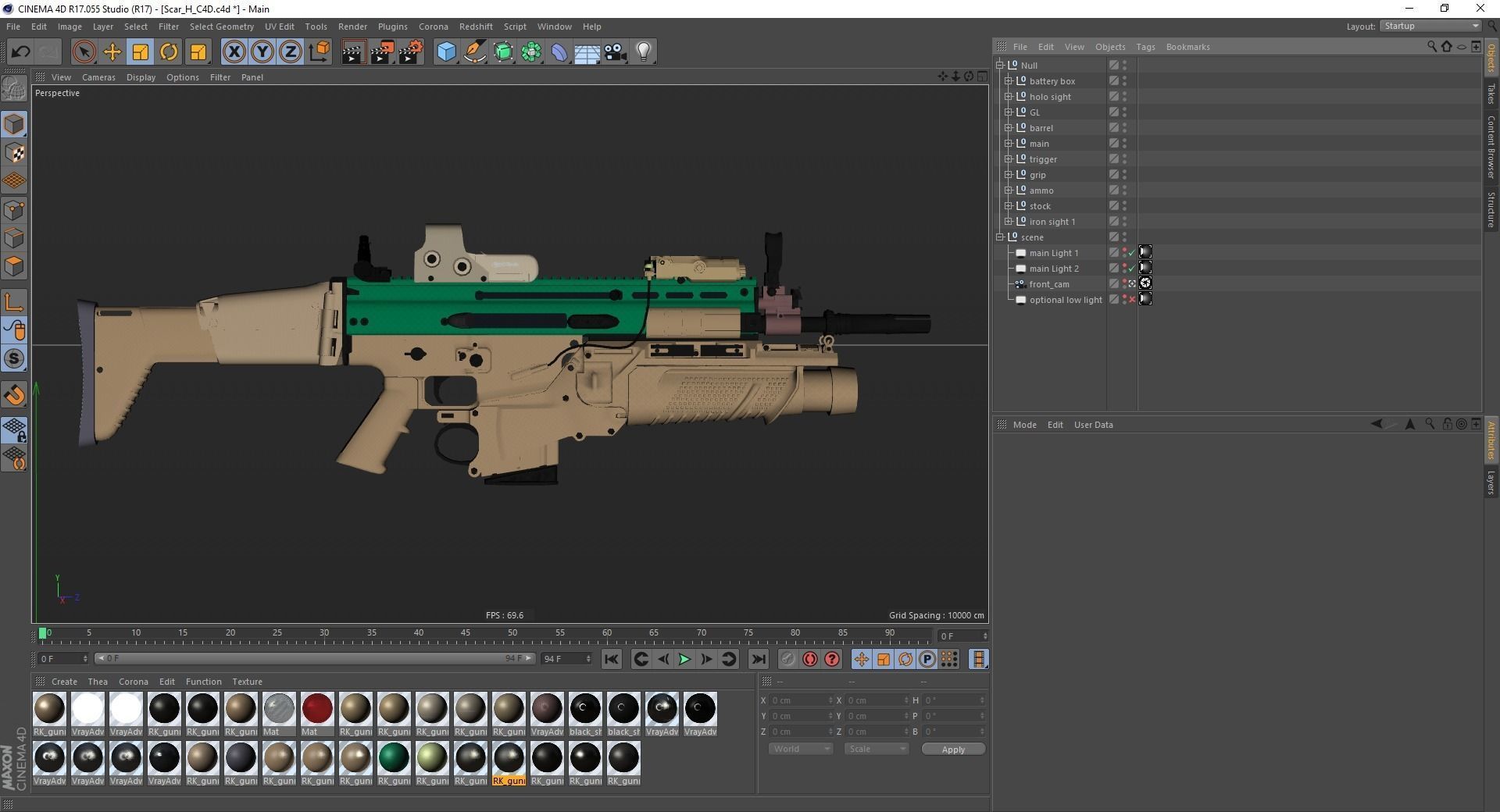This screenshot has height=812, width=1500.
Task: Click the coordinate system icon
Action: pyautogui.click(x=319, y=52)
